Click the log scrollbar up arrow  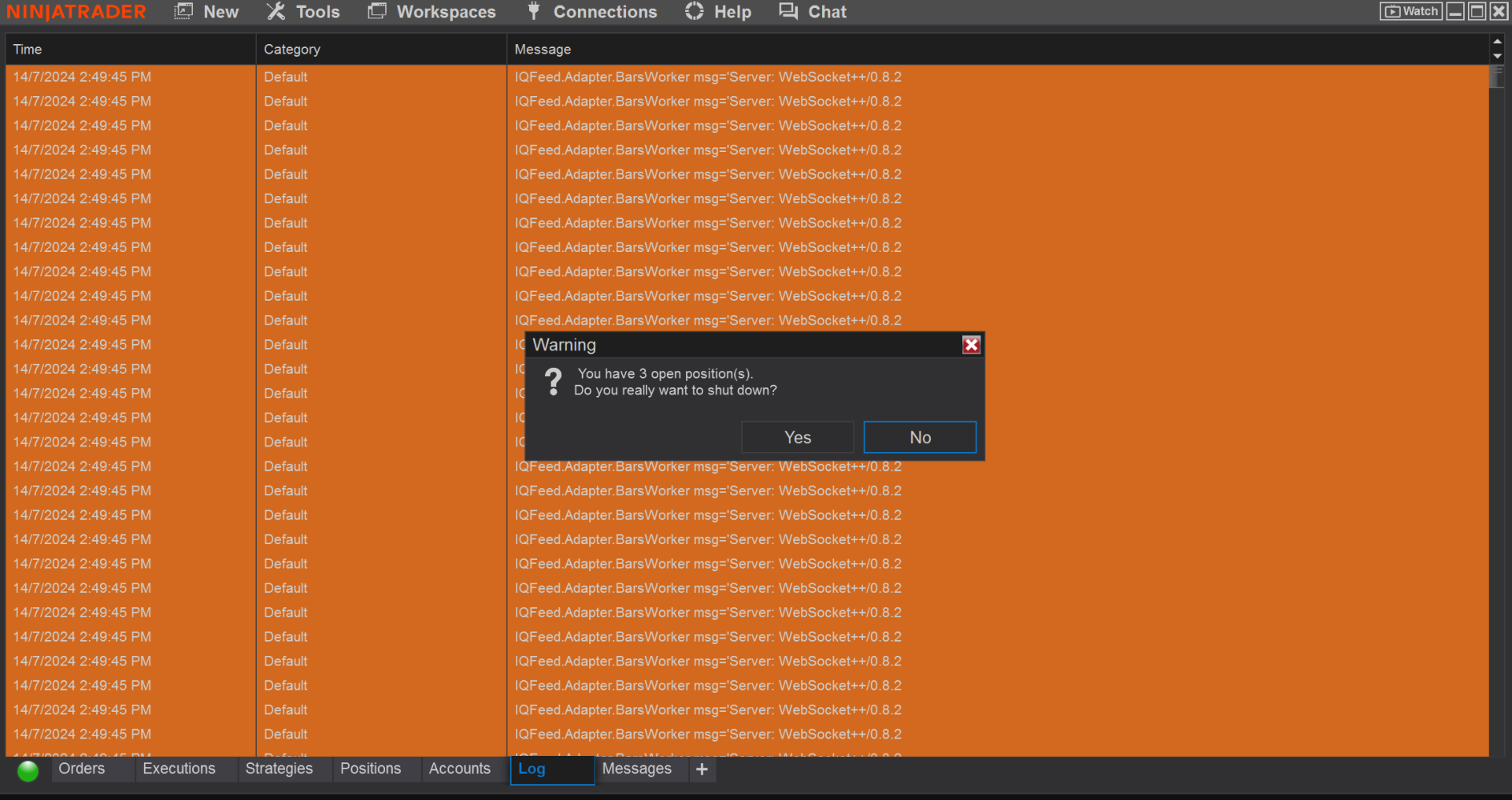pyautogui.click(x=1497, y=42)
